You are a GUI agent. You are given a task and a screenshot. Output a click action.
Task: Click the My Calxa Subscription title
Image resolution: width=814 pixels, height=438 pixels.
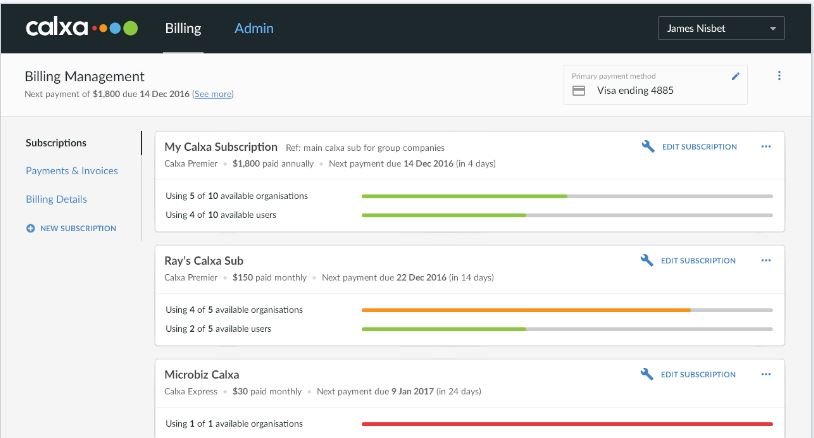pyautogui.click(x=221, y=147)
